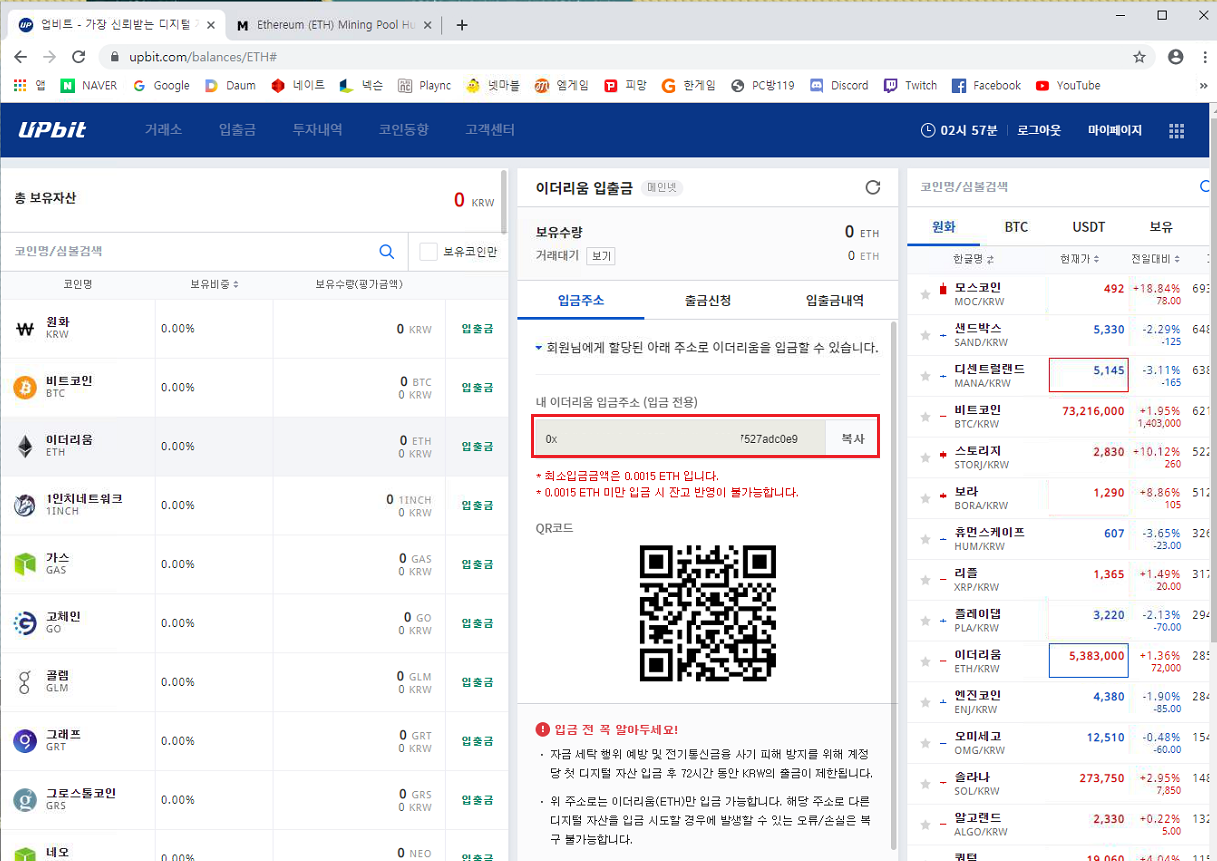Click the Upbit logo in header
This screenshot has height=861, width=1217.
pyautogui.click(x=52, y=130)
